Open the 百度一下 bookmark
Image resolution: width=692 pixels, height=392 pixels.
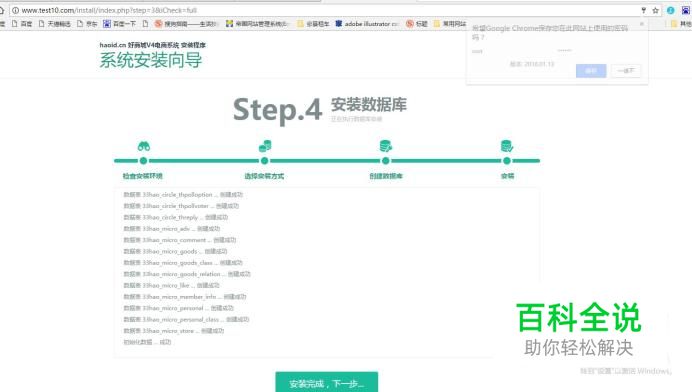(120, 24)
